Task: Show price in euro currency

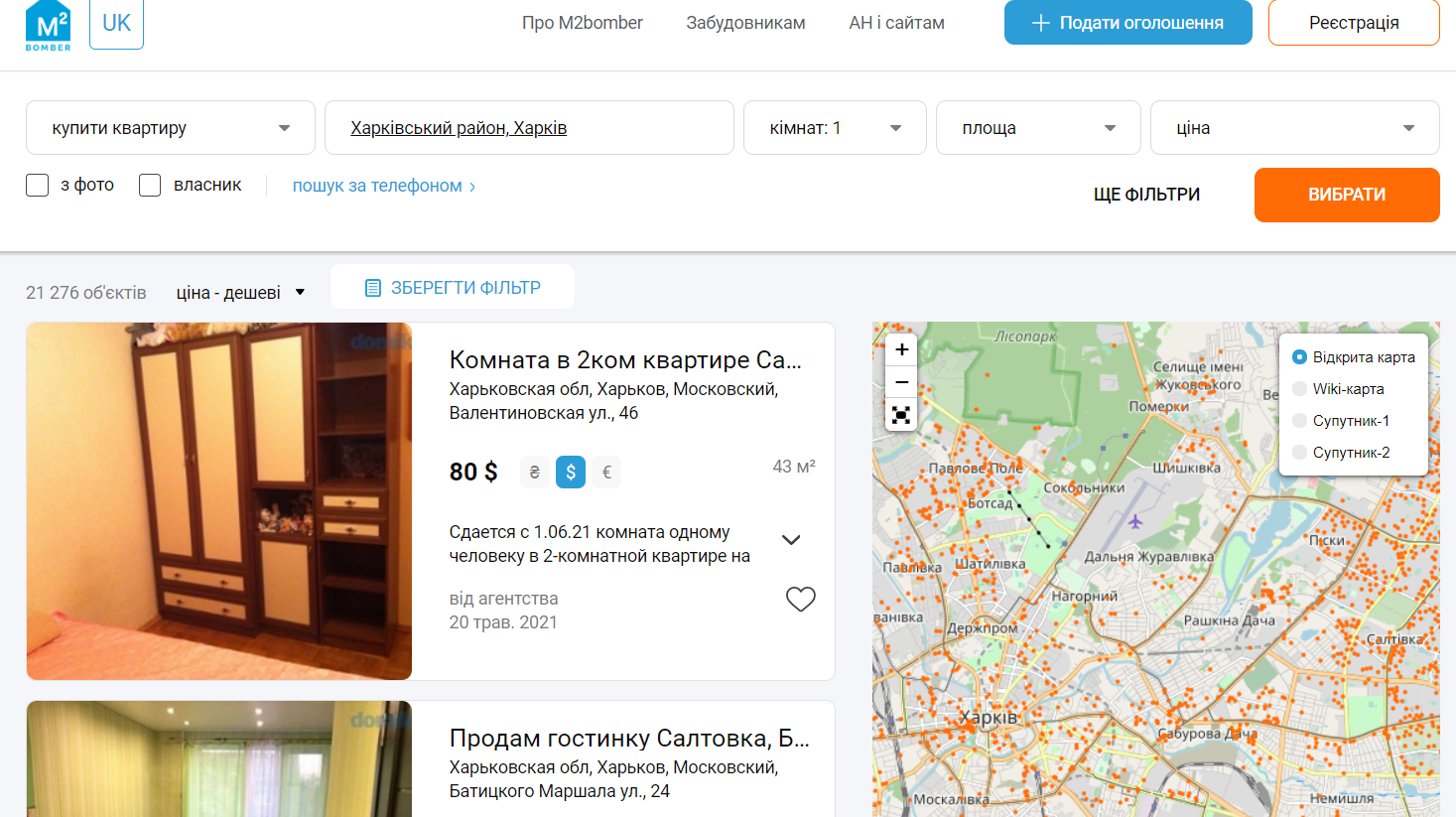Action: click(x=606, y=472)
